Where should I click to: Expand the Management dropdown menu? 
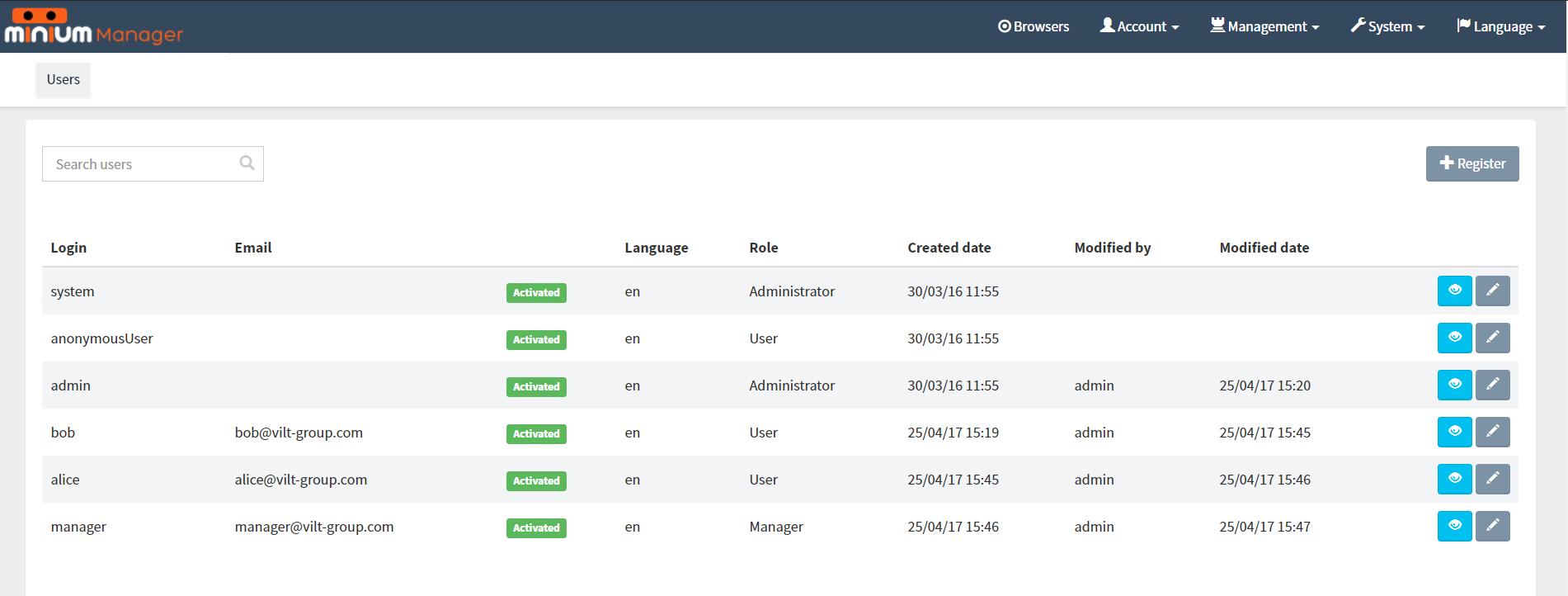pos(1264,26)
